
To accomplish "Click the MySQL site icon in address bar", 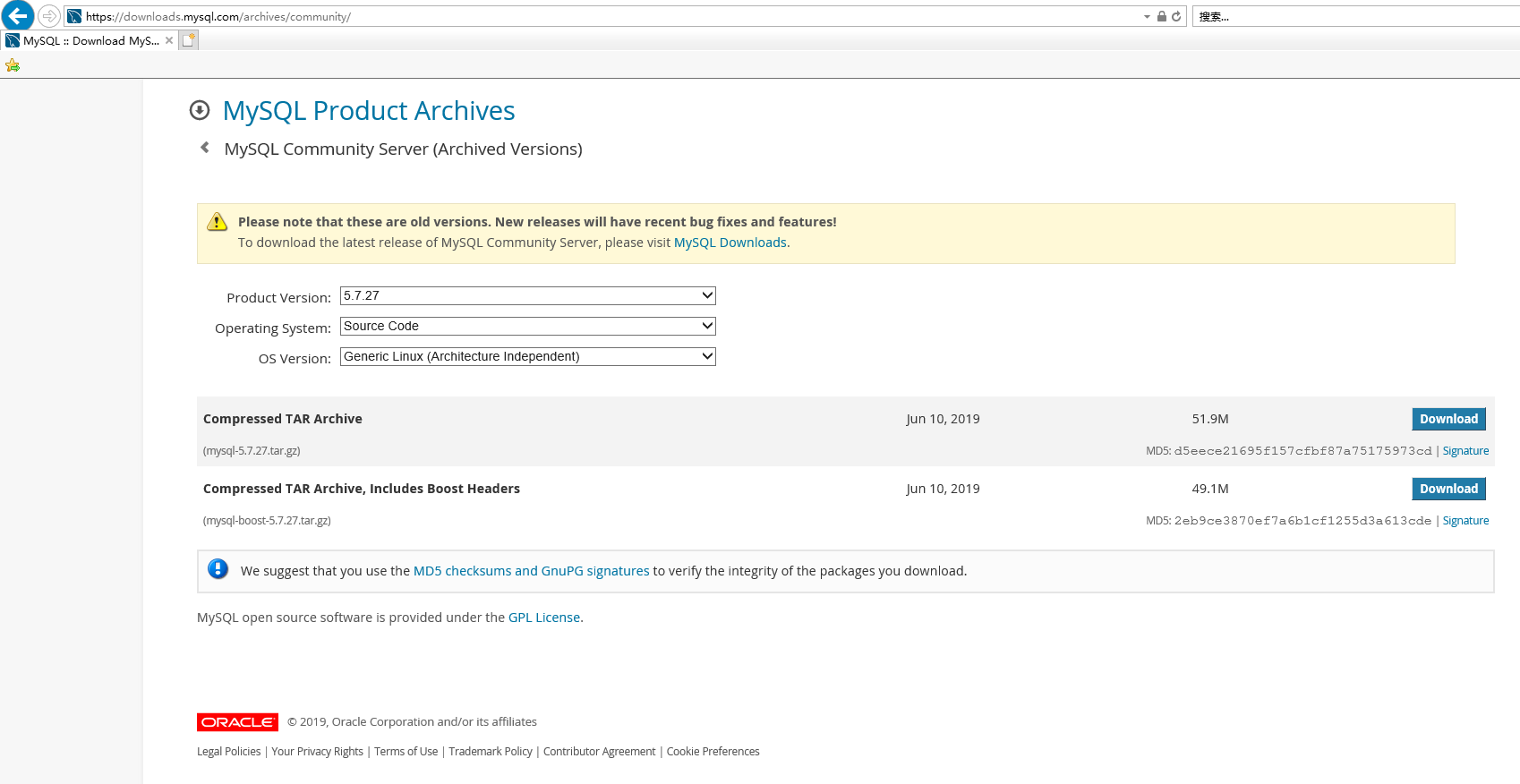I will (x=74, y=16).
